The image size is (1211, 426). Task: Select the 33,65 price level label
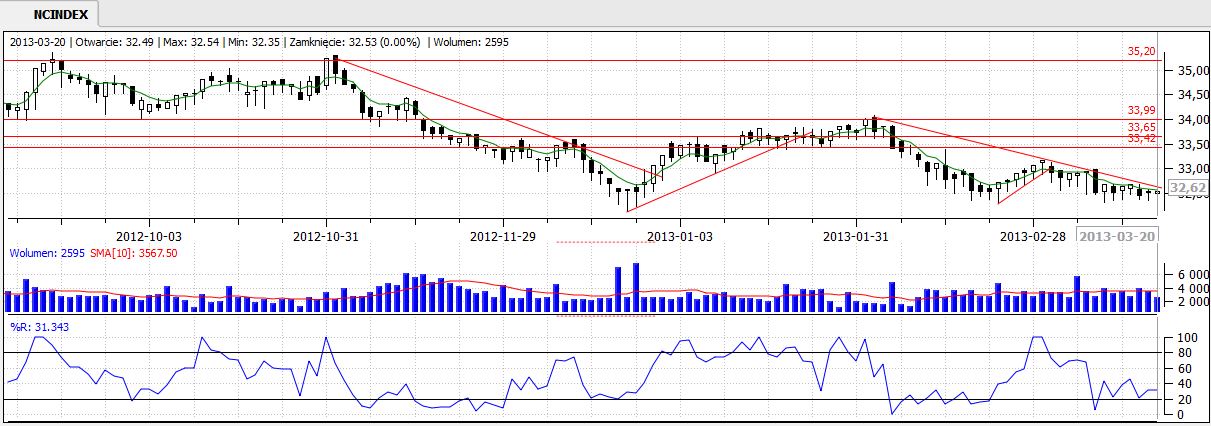[1141, 128]
